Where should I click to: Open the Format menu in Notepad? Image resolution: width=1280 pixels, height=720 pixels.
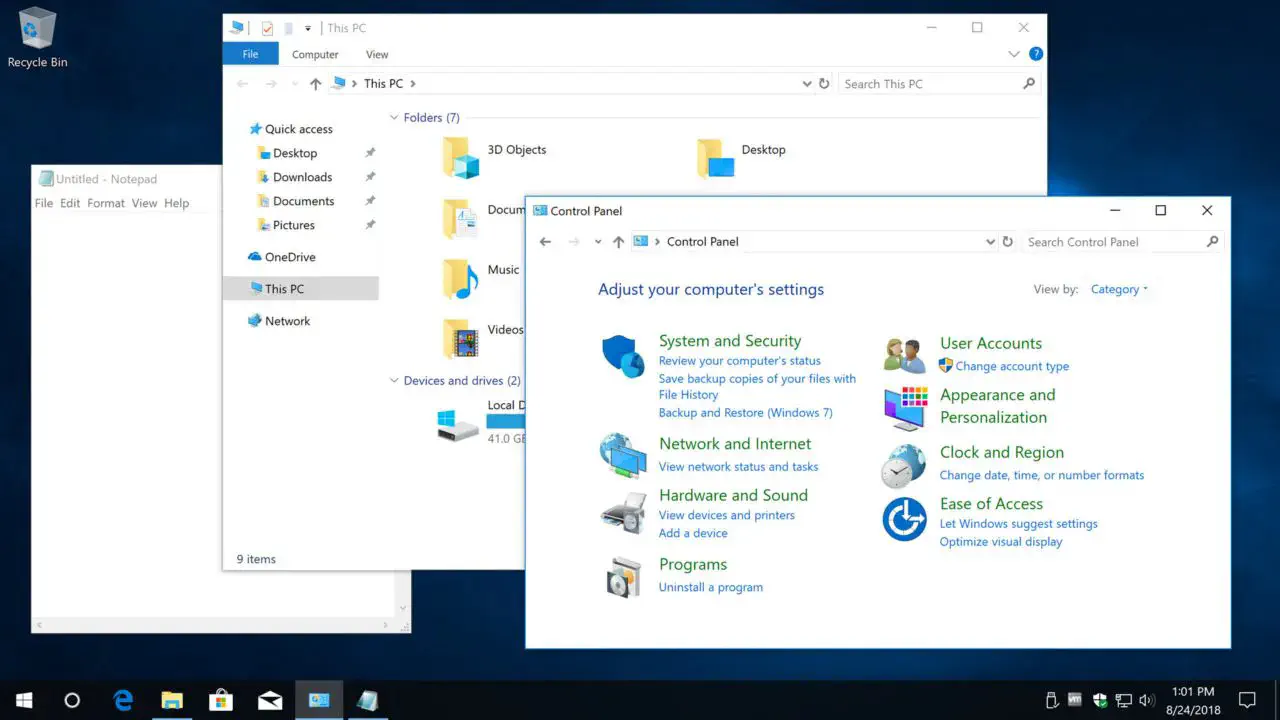(106, 203)
